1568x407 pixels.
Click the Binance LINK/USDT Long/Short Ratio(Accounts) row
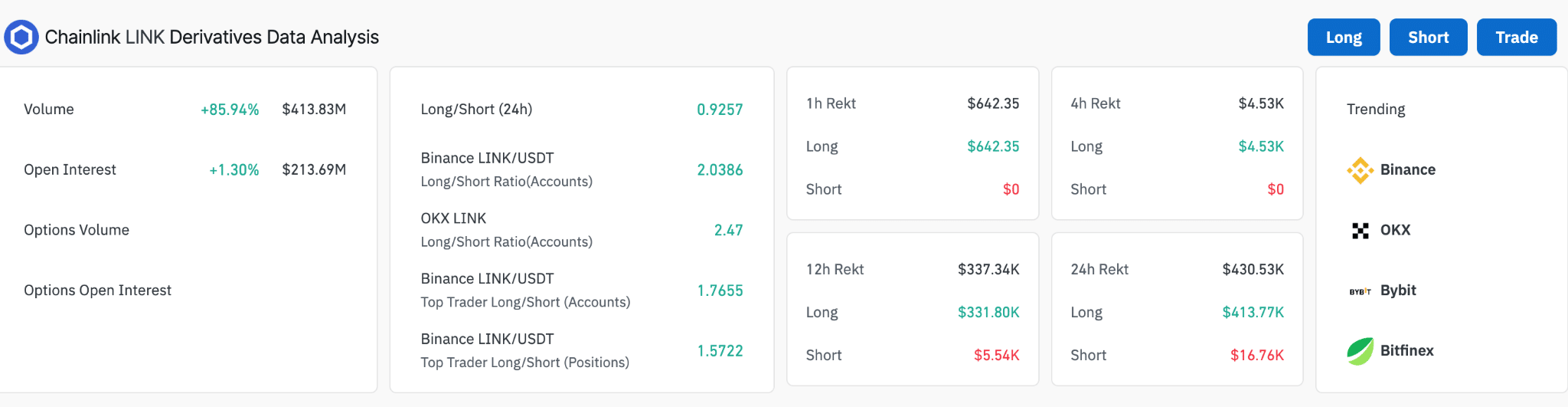[x=582, y=169]
